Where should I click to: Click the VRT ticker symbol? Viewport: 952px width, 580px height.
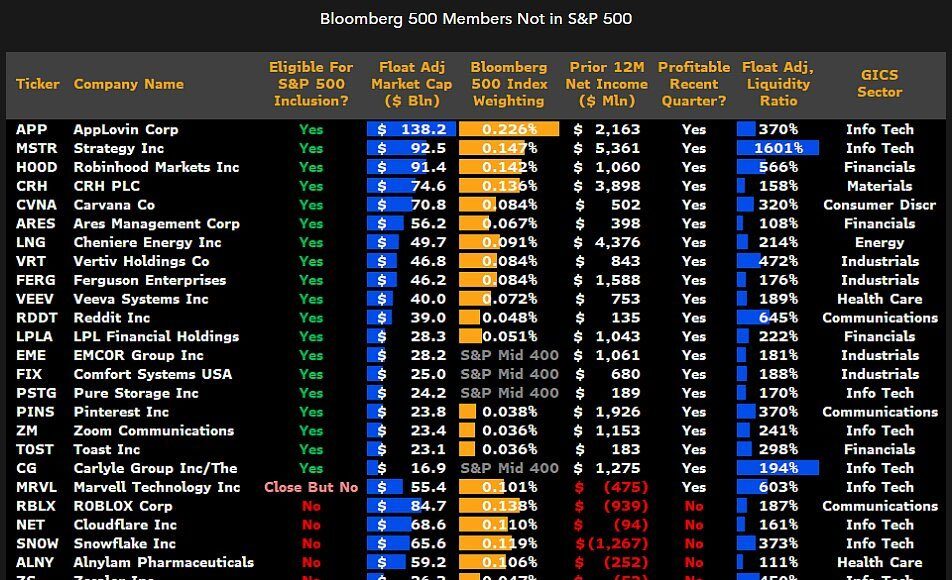(31, 261)
